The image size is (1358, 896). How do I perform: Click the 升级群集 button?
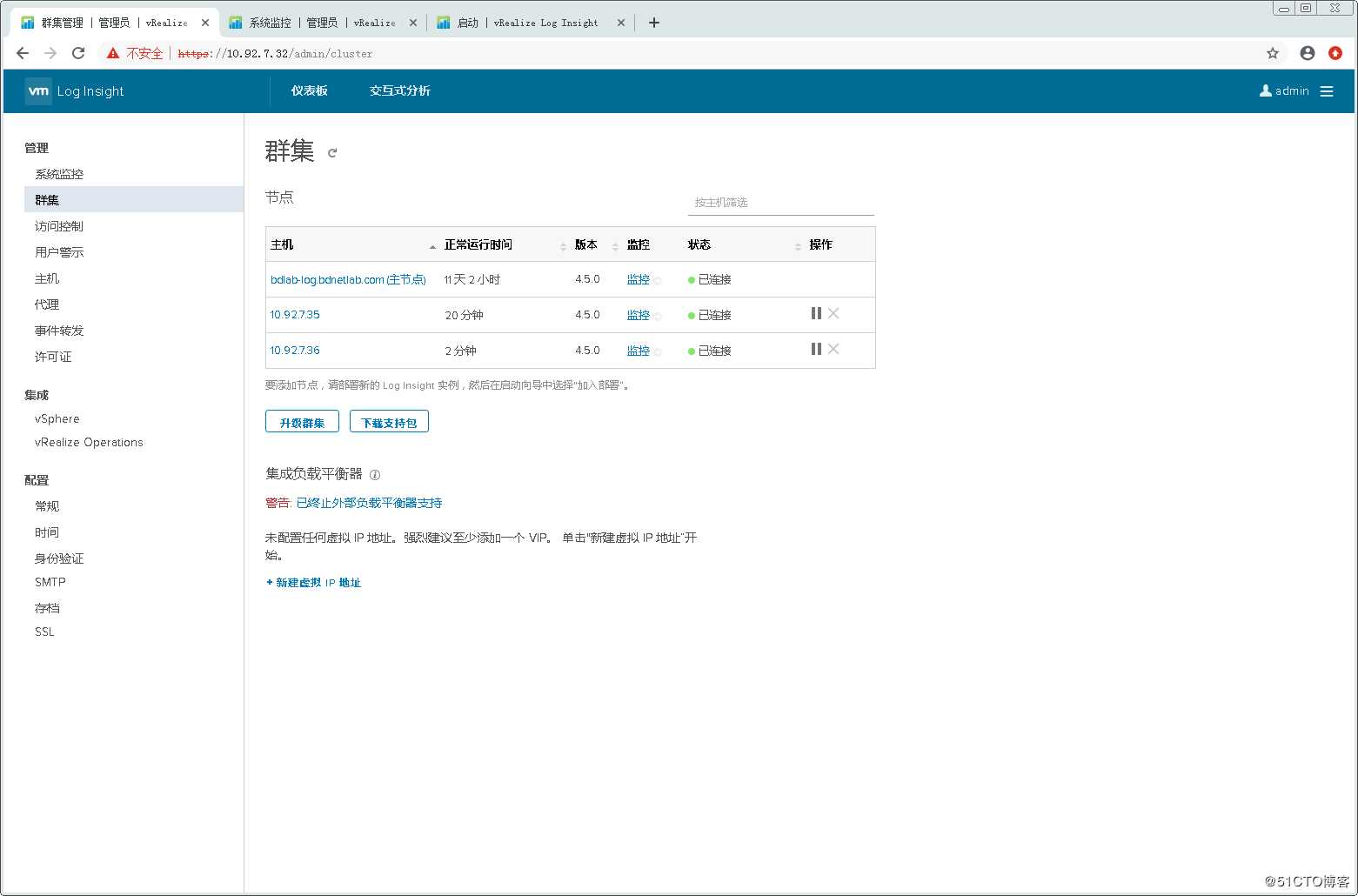302,422
